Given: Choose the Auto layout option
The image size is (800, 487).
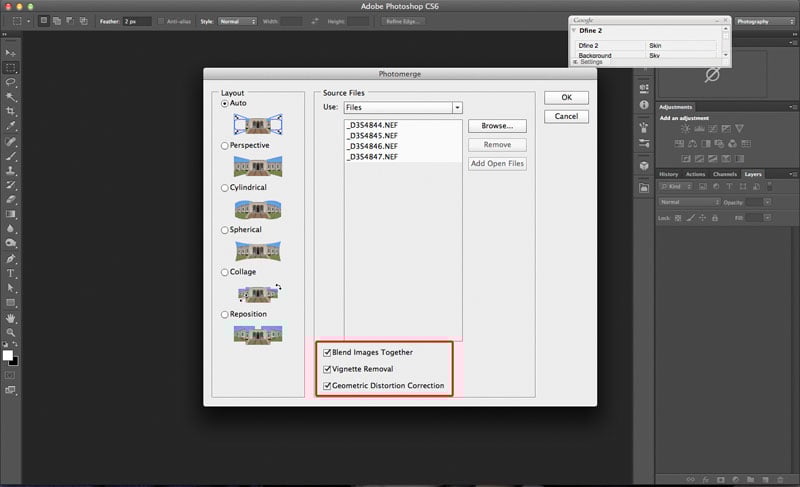Looking at the screenshot, I should point(224,104).
